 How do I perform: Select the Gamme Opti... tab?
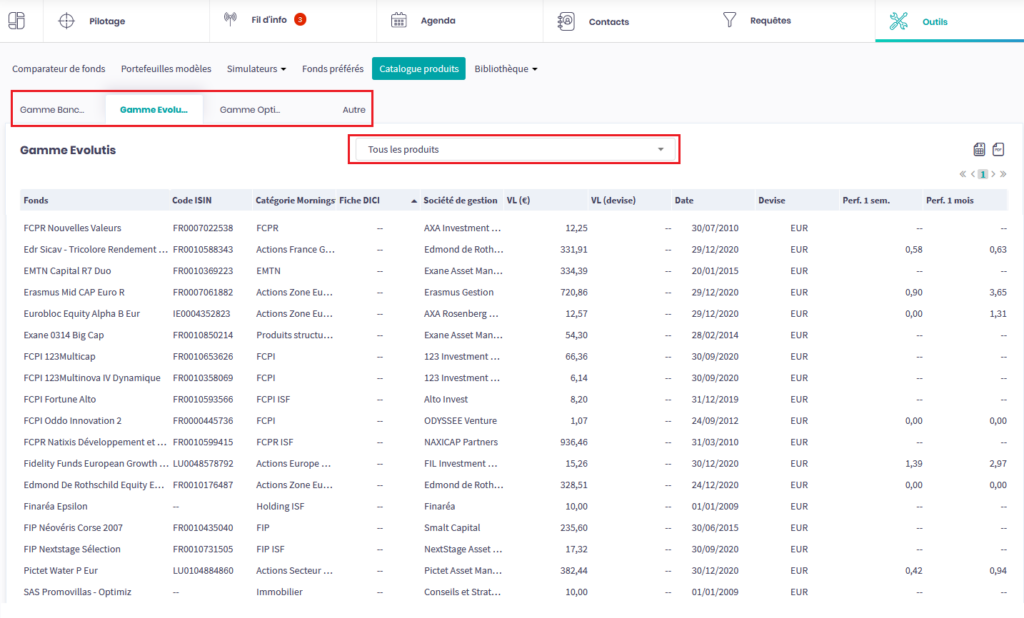(x=250, y=110)
